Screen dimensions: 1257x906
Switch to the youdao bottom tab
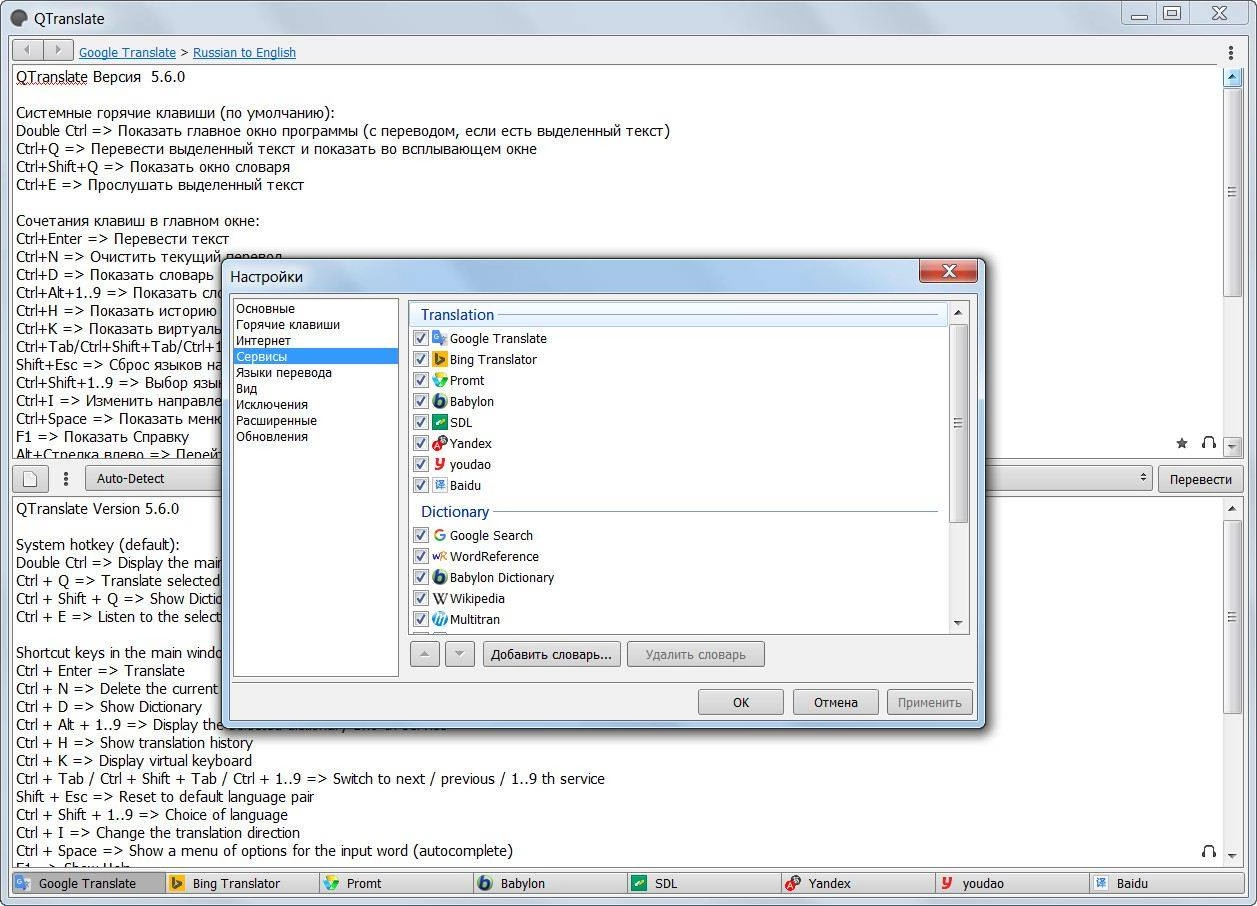(1012, 883)
